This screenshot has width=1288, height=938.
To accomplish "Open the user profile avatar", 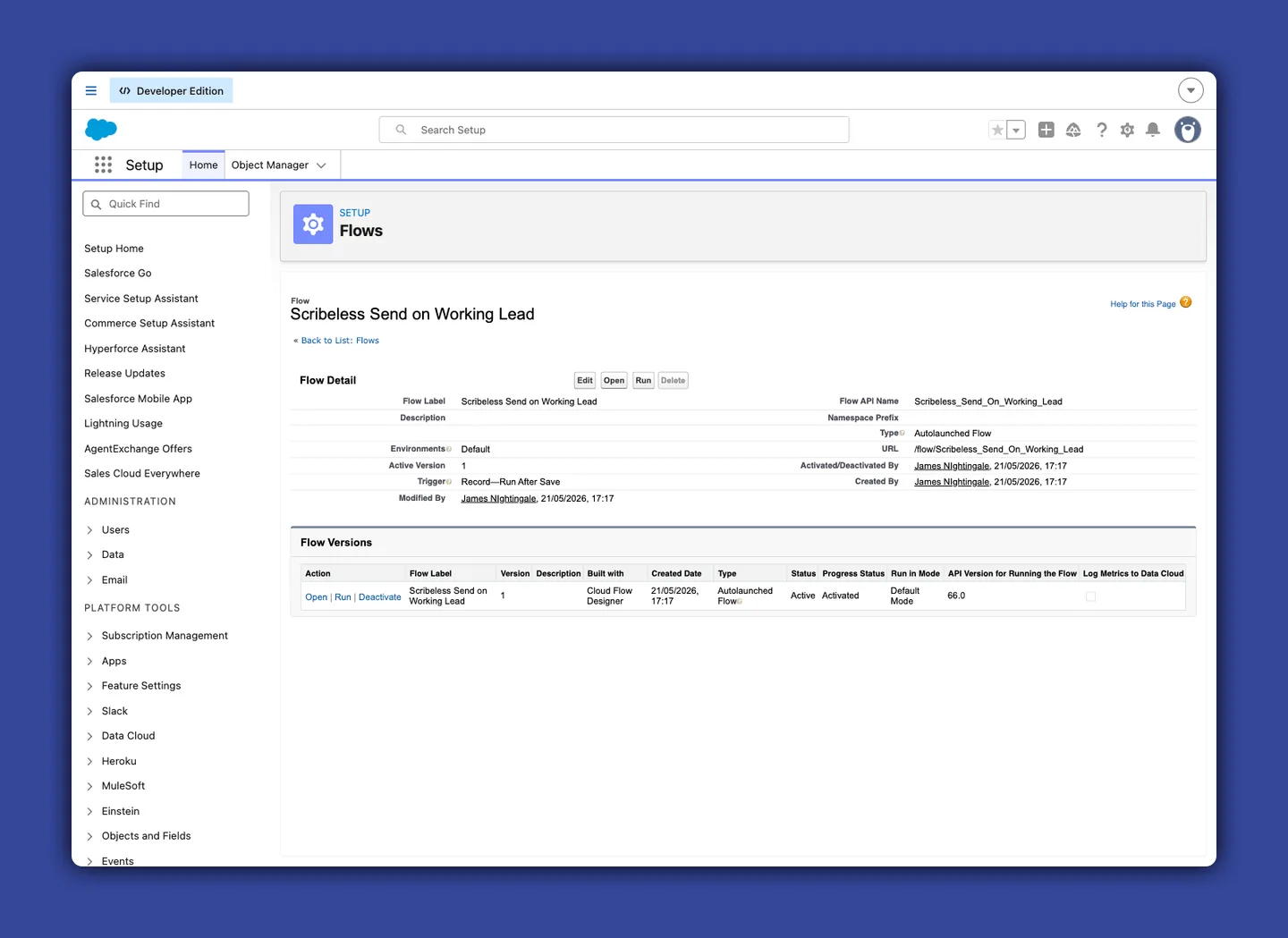I will tap(1187, 130).
